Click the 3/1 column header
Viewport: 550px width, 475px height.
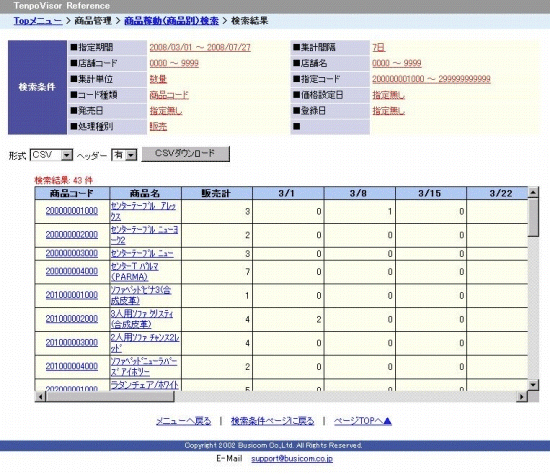pyautogui.click(x=288, y=193)
